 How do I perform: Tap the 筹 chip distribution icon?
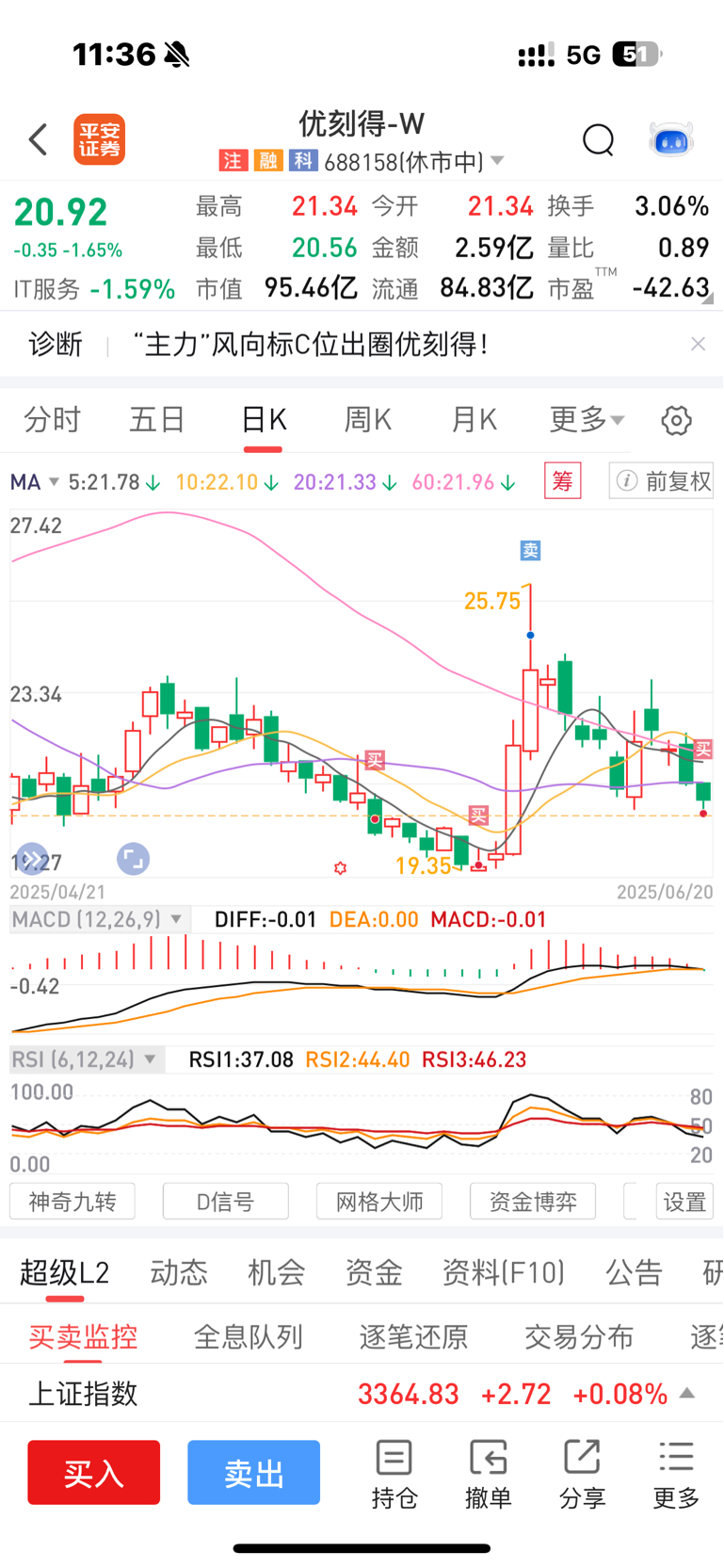coord(562,481)
